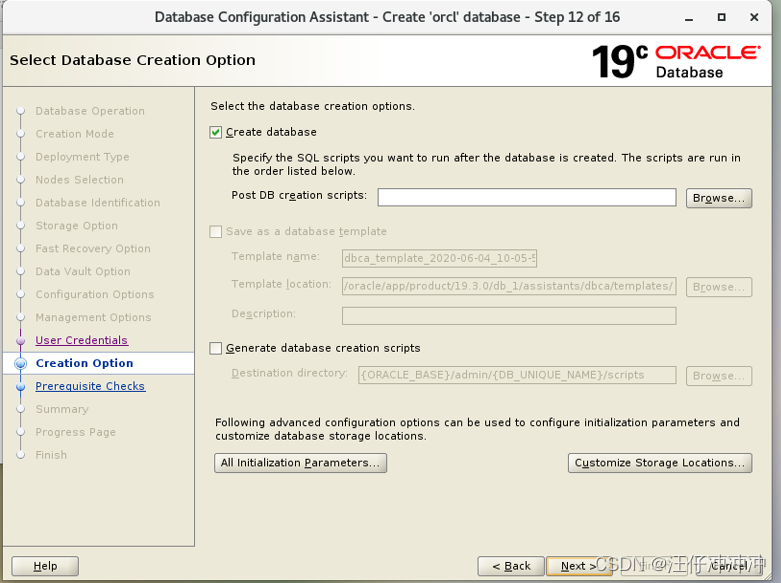Enable Generate database creation scripts checkbox
The image size is (781, 583).
point(215,348)
